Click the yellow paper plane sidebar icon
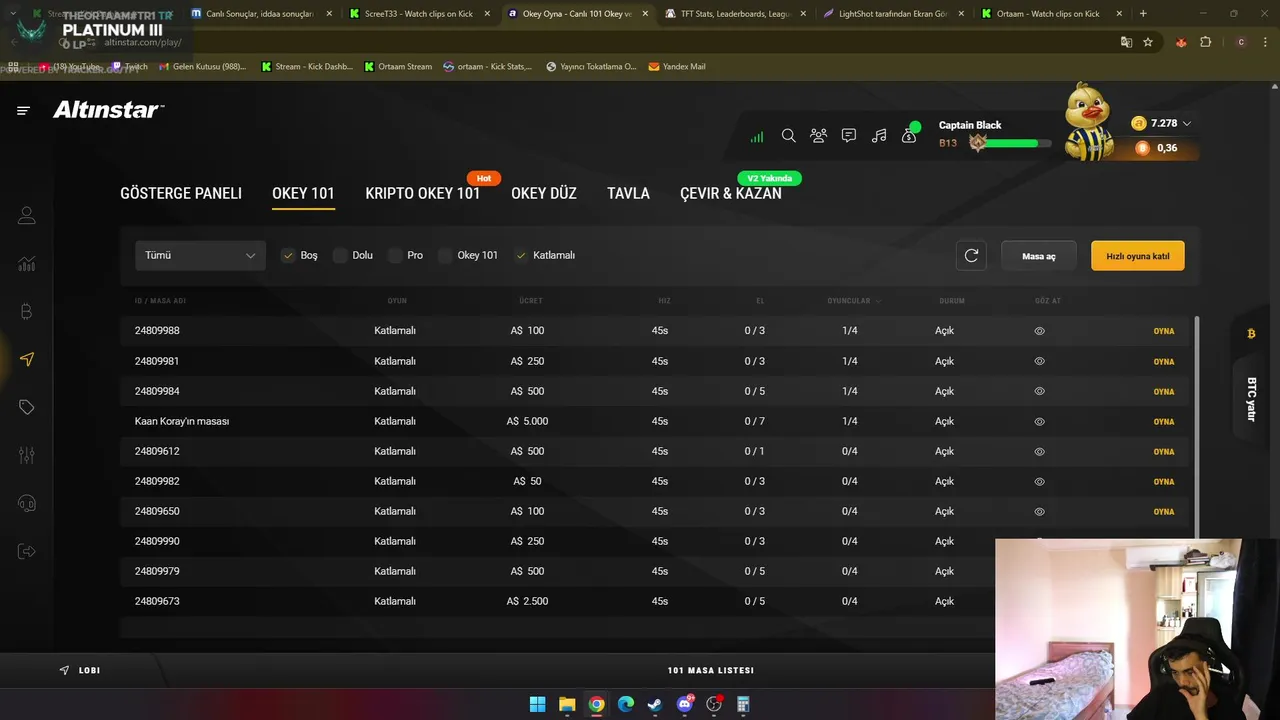Screen dimensions: 1280x720 [x=27, y=359]
